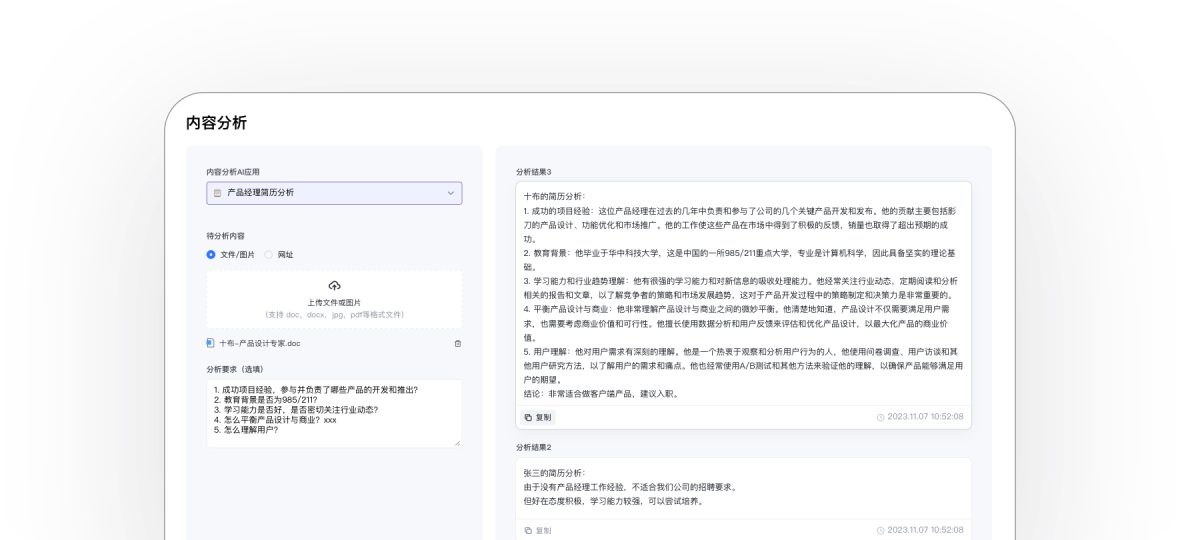Screen dimensions: 1180x540
Task: Click the cloud upload icon
Action: click(334, 286)
